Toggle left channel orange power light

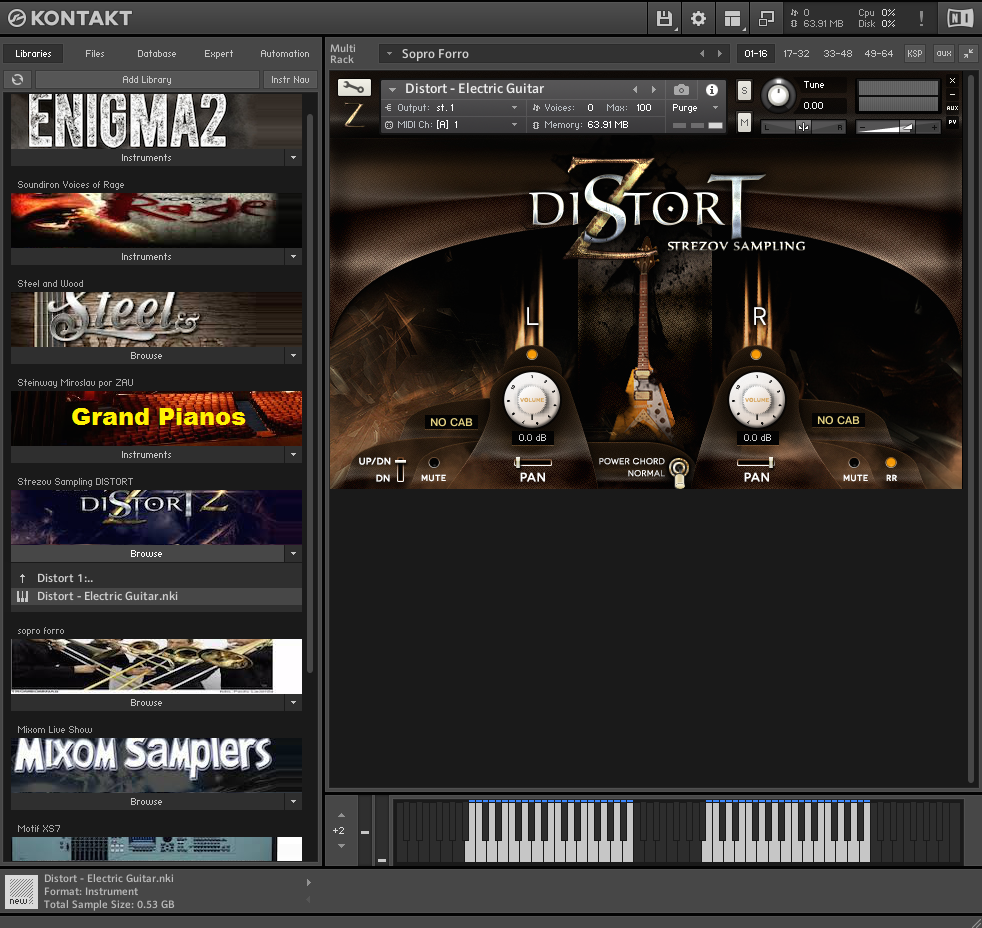tap(532, 354)
